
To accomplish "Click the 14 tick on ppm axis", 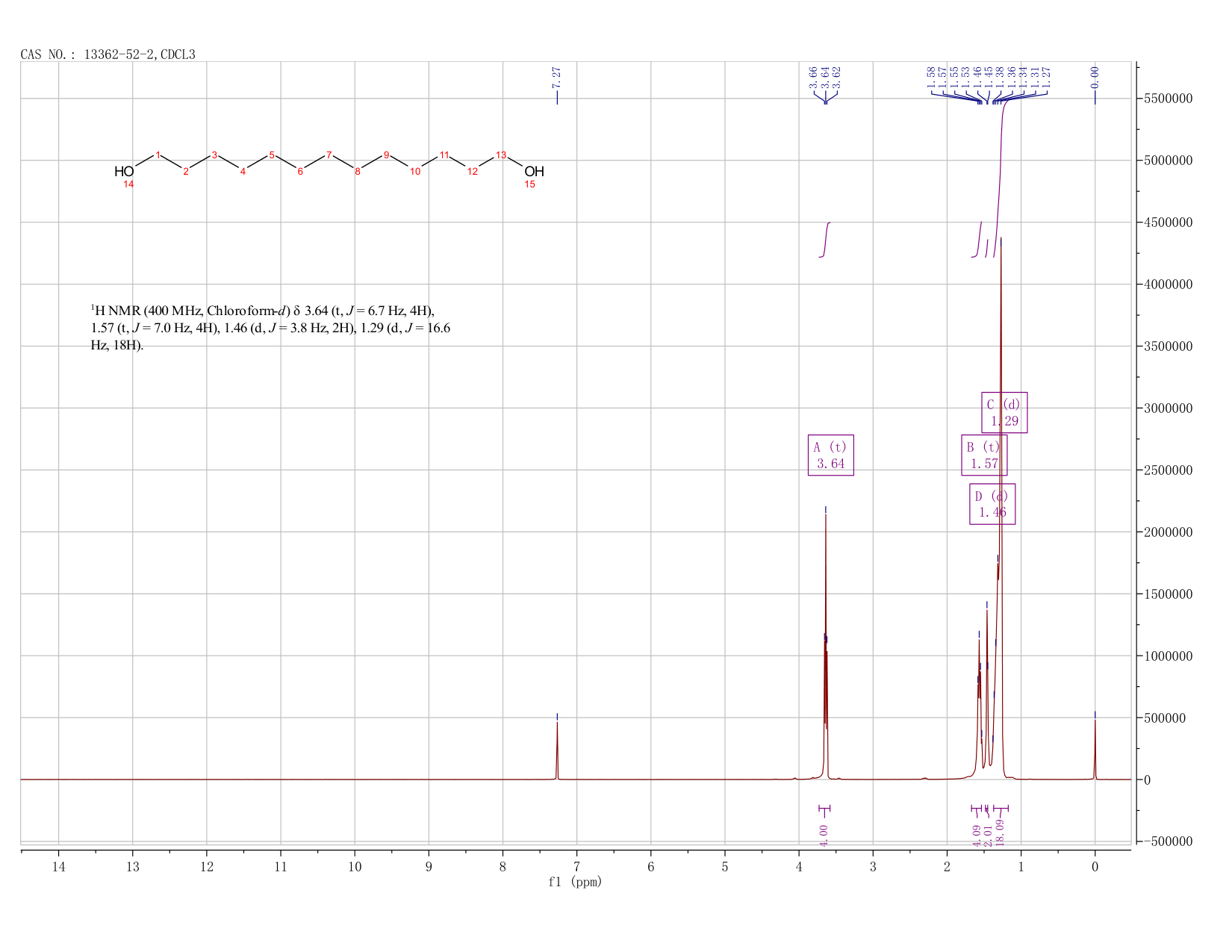I will (x=59, y=866).
